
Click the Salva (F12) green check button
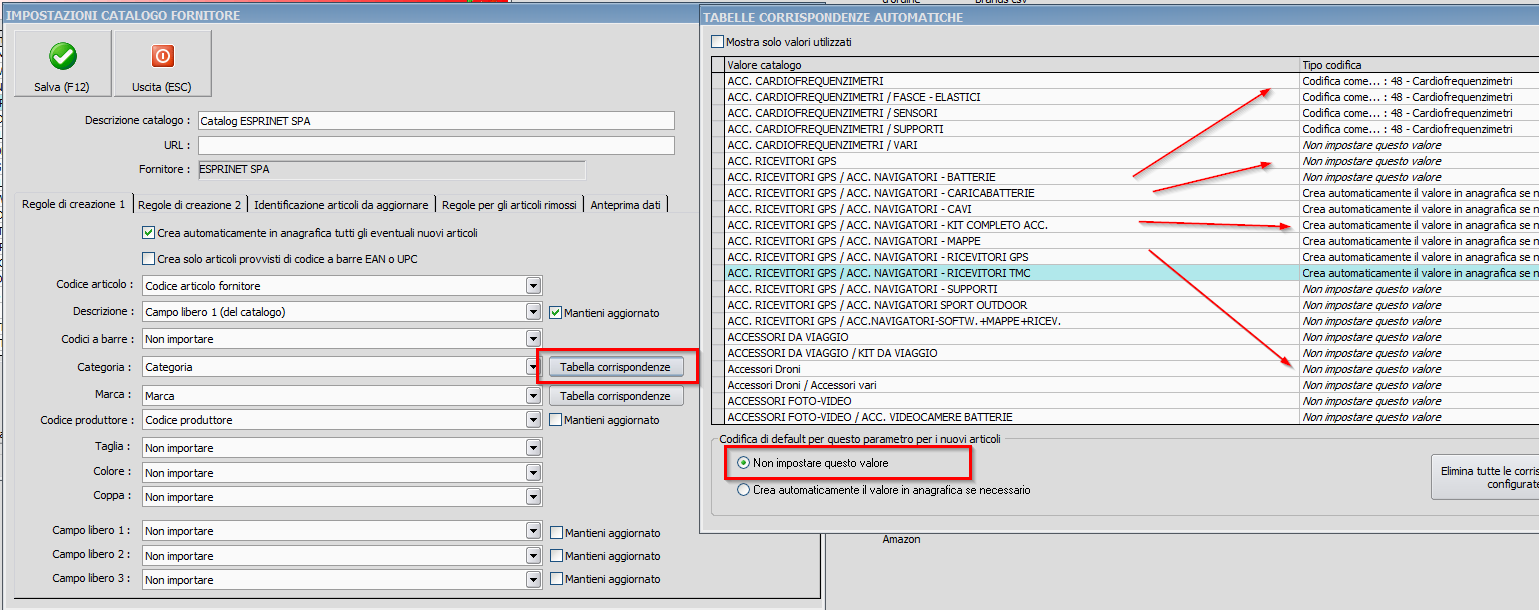[x=62, y=64]
